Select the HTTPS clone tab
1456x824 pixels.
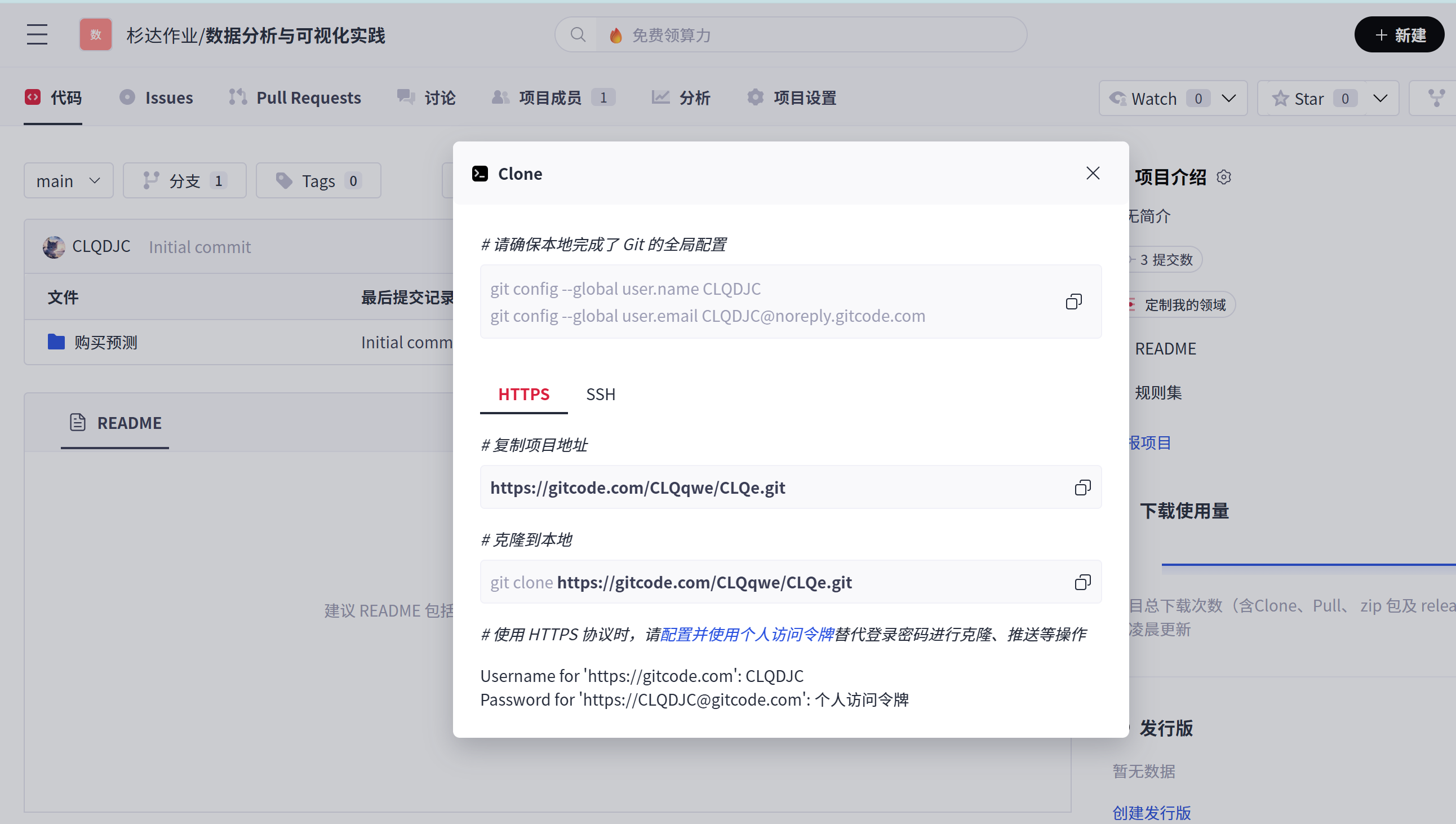click(x=523, y=394)
